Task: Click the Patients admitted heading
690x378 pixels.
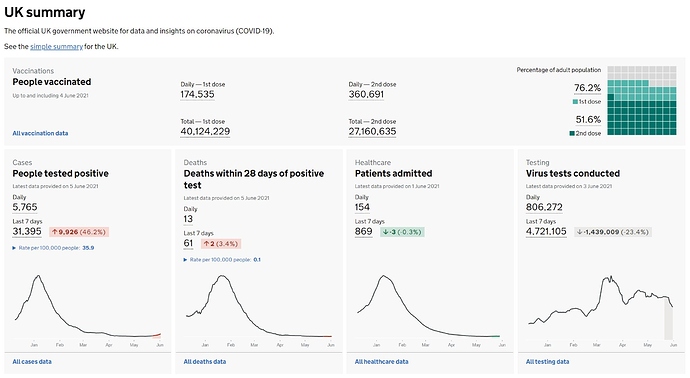Action: 393,173
